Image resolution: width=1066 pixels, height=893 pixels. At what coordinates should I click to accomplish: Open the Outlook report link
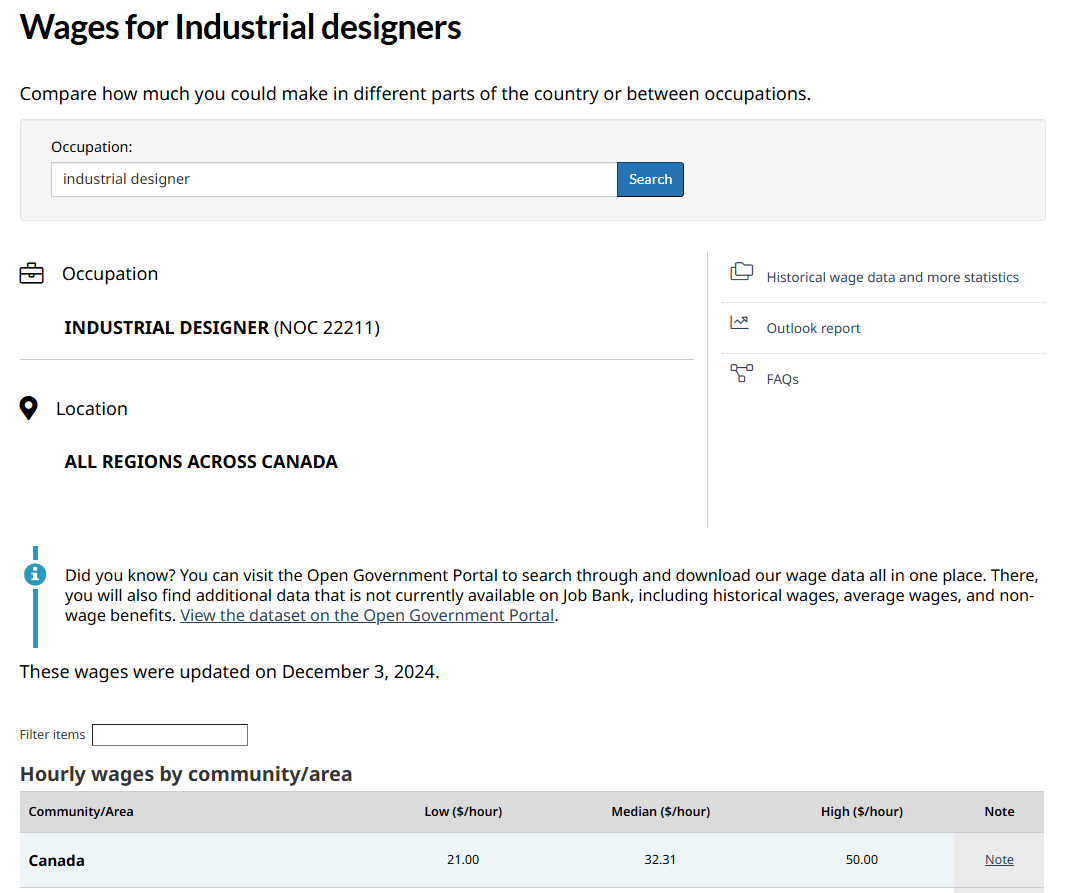[x=813, y=328]
